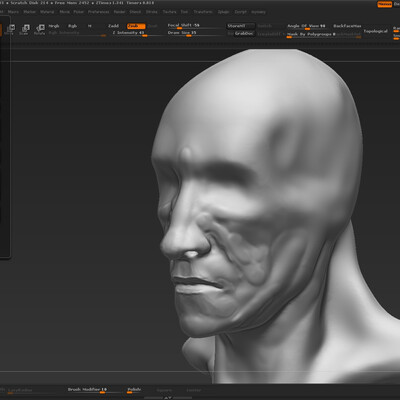This screenshot has width=400, height=400.
Task: Click the Angle Of View slider
Action: point(306,26)
